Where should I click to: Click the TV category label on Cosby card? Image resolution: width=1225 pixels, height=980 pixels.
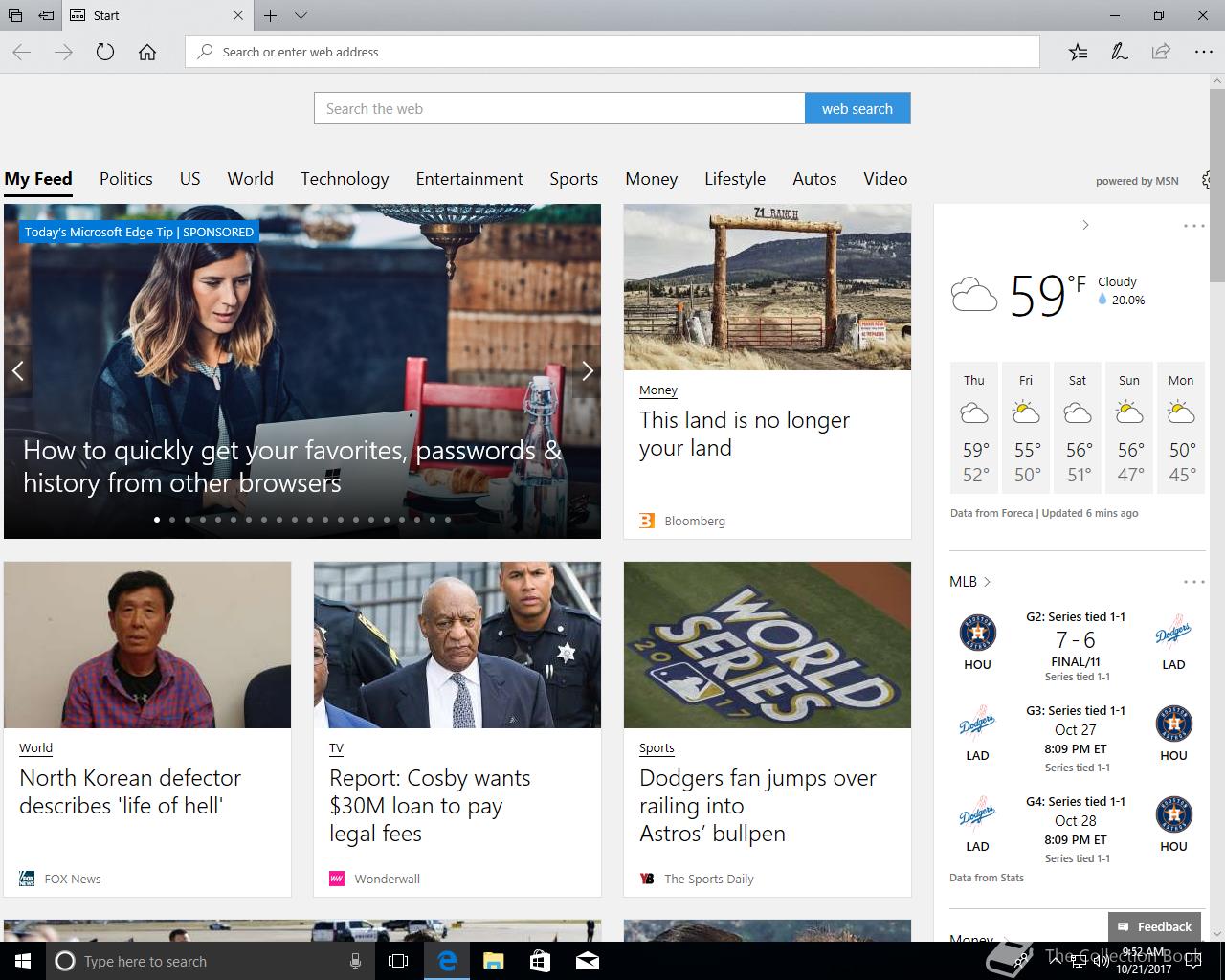pyautogui.click(x=336, y=747)
